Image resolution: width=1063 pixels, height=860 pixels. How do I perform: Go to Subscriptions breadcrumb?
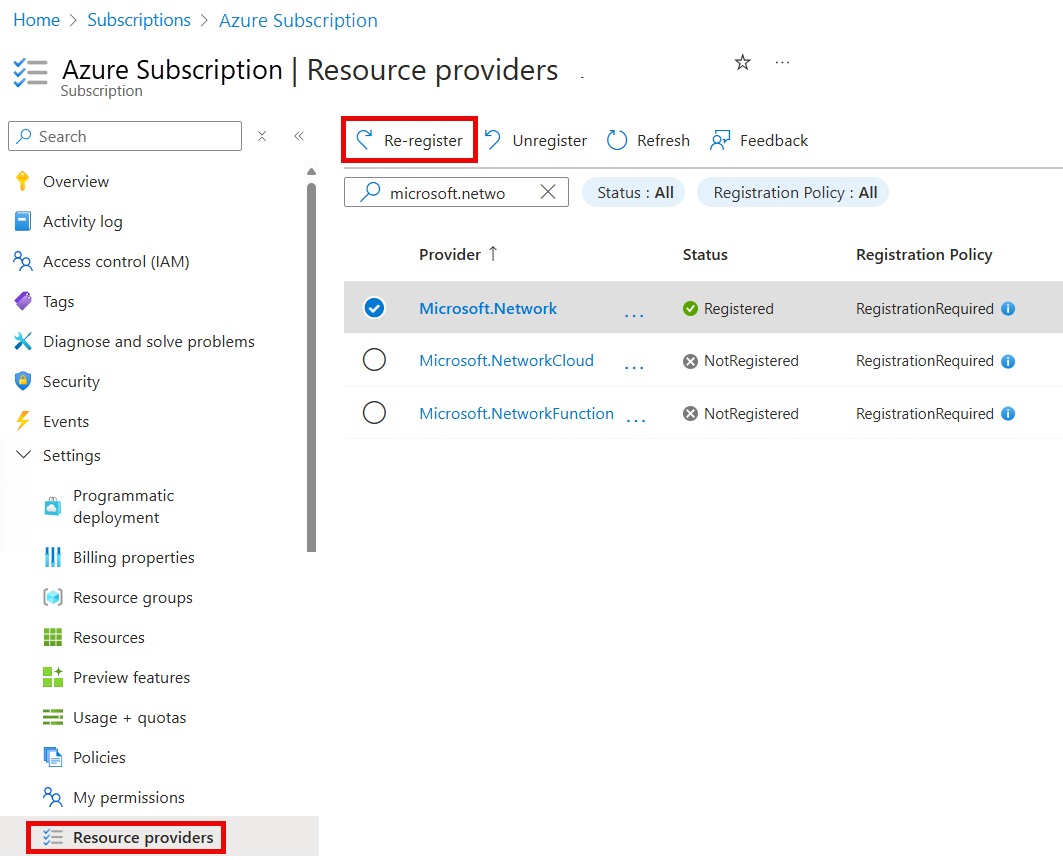139,20
